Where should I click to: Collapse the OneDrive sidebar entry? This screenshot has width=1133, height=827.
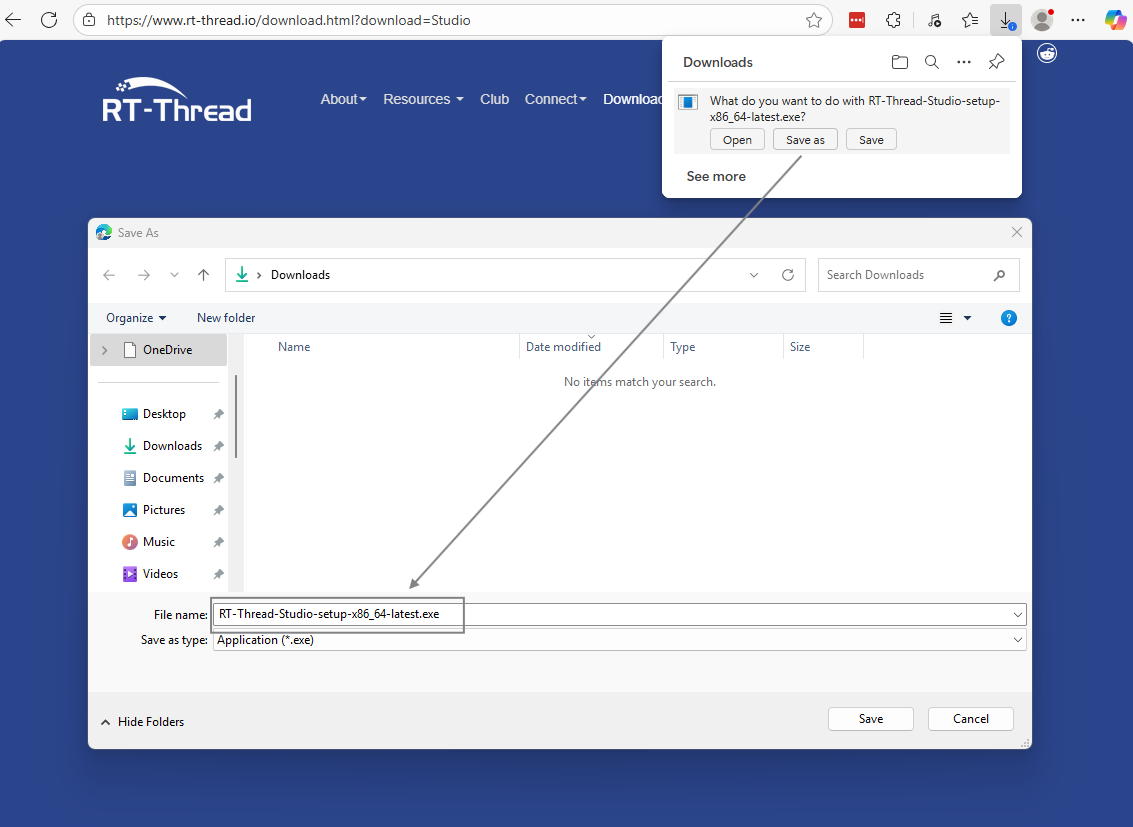point(104,349)
